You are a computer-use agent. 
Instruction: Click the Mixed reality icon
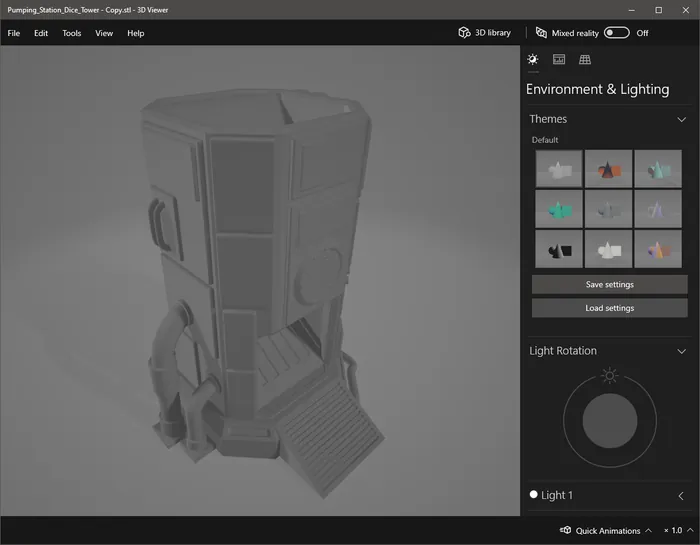click(541, 33)
